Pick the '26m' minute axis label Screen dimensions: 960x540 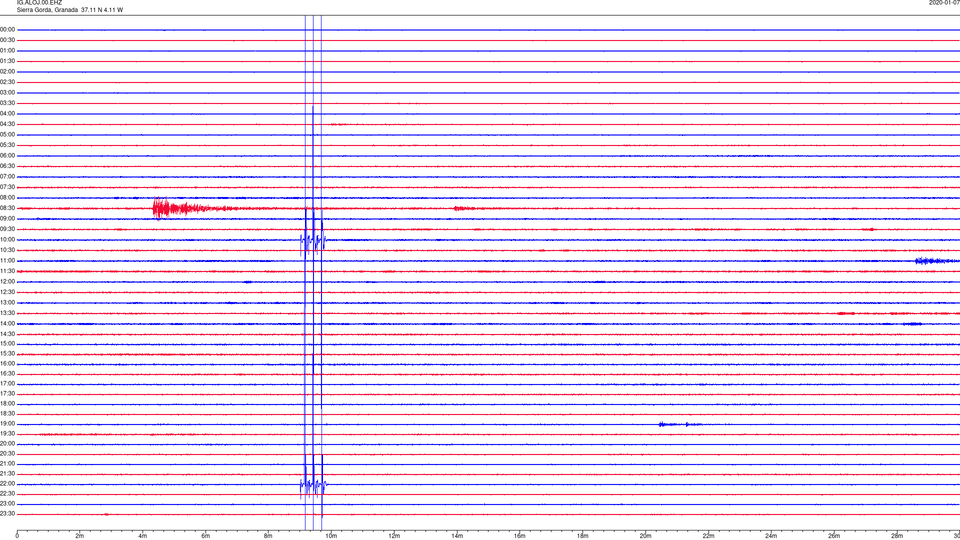tap(834, 536)
